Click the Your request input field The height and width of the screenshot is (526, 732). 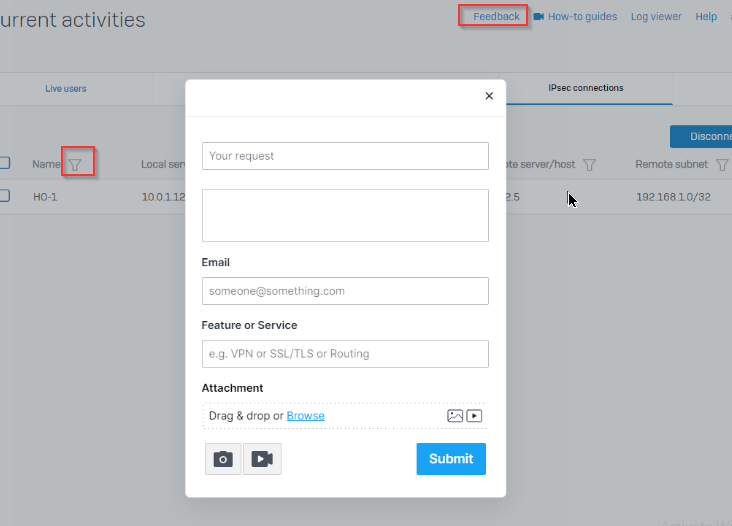[x=345, y=156]
